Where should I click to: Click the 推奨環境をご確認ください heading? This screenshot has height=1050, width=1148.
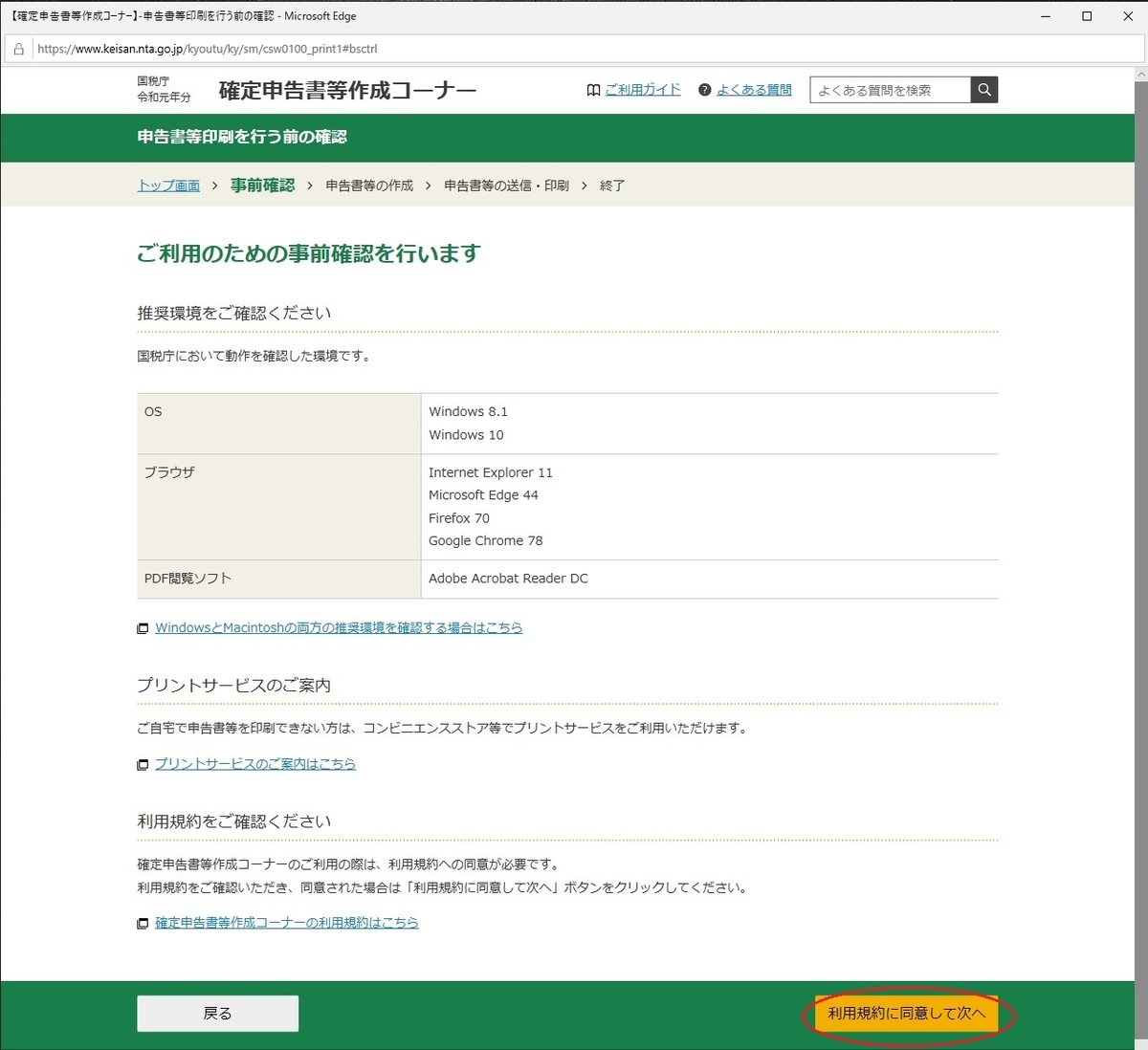[x=234, y=313]
